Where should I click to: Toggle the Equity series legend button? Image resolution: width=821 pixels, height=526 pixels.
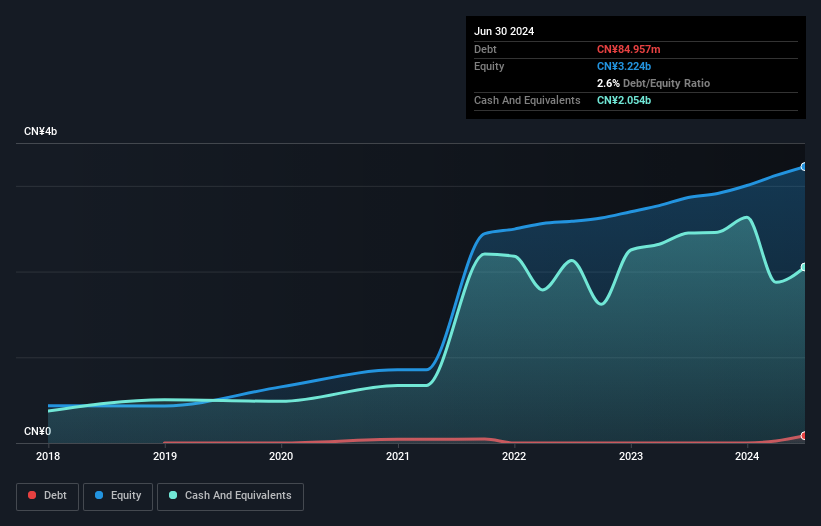[x=118, y=496]
